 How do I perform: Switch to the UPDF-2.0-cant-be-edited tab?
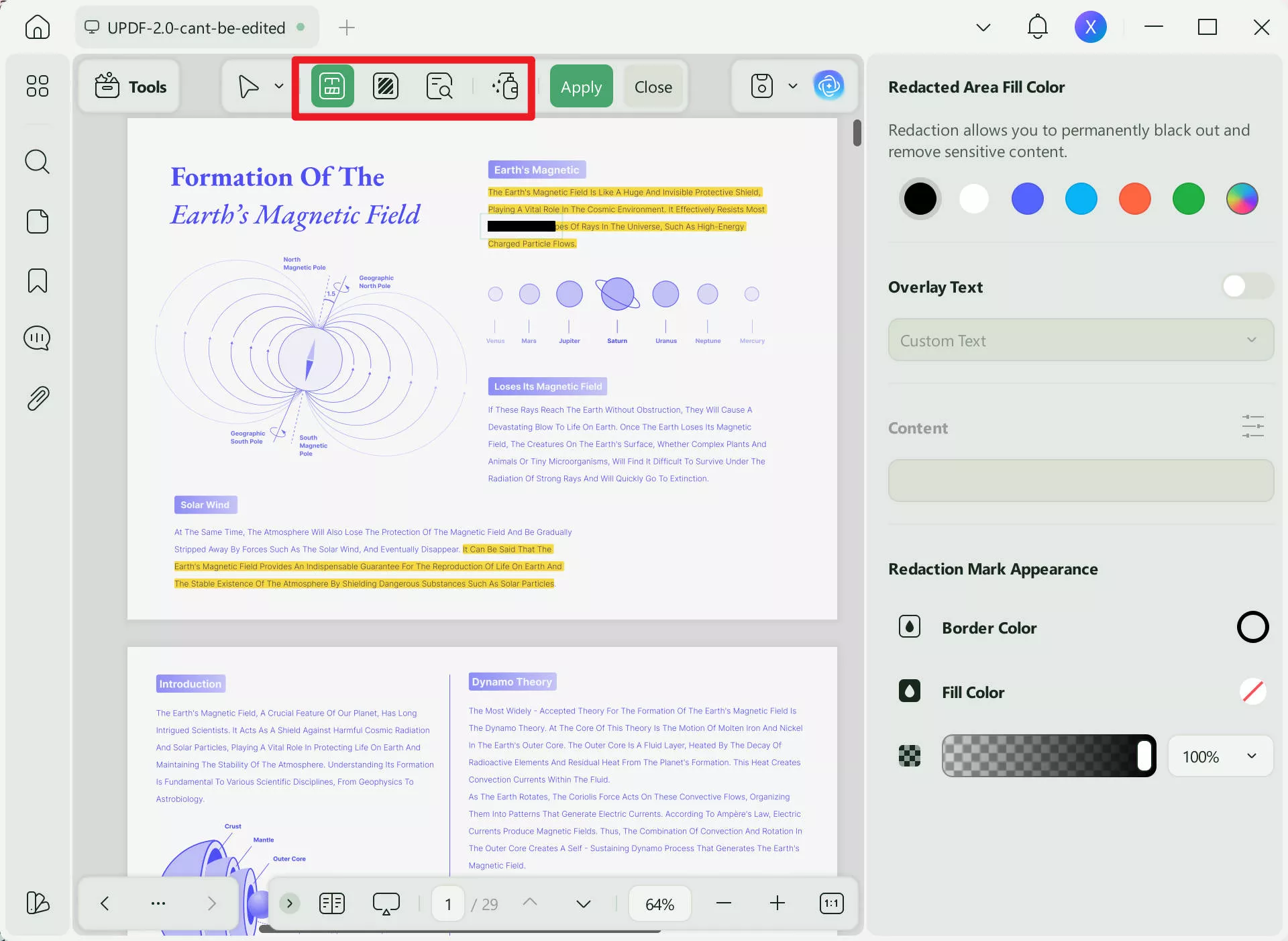(x=196, y=28)
